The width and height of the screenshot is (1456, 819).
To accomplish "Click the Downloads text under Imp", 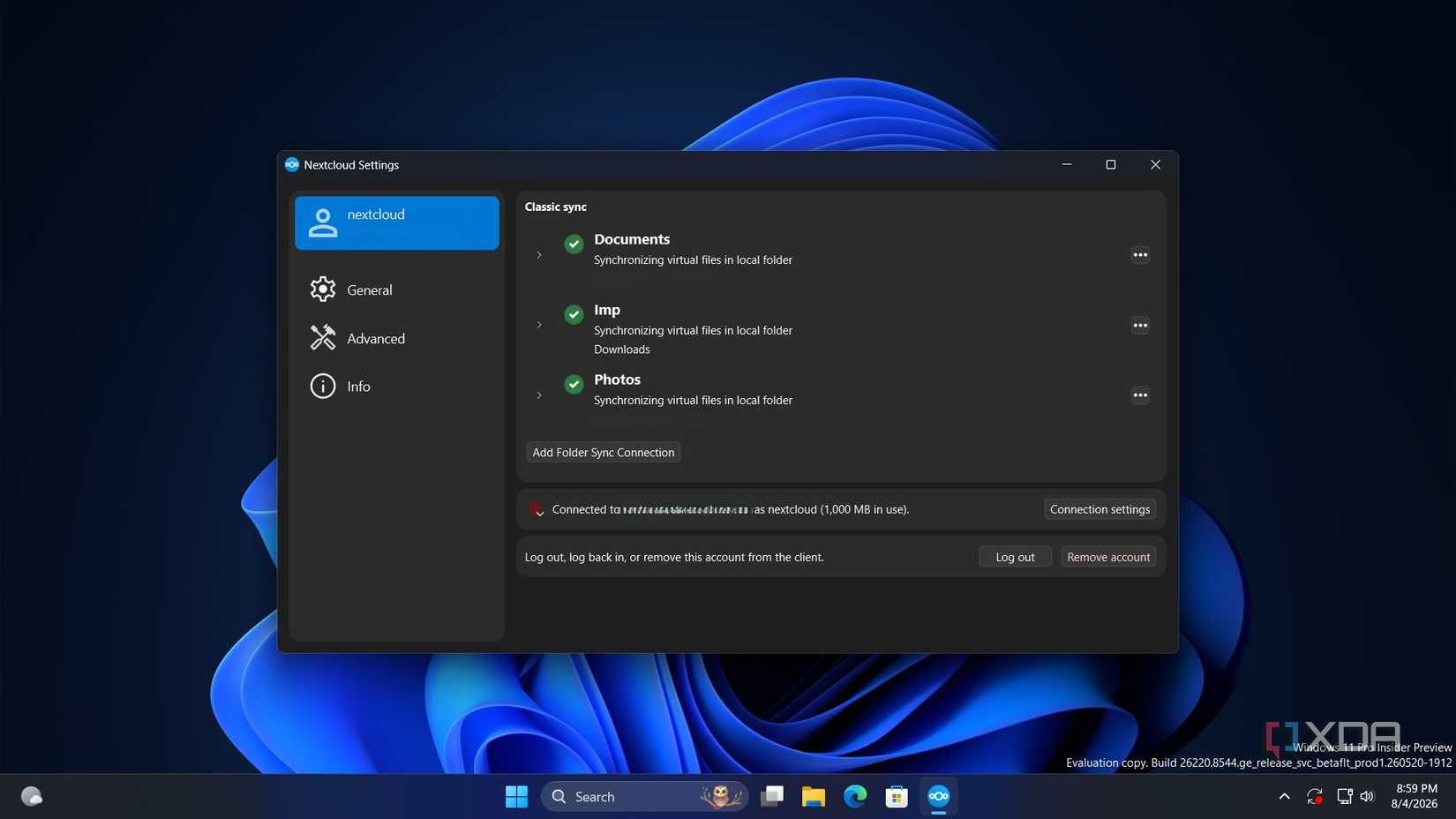I will 622,349.
